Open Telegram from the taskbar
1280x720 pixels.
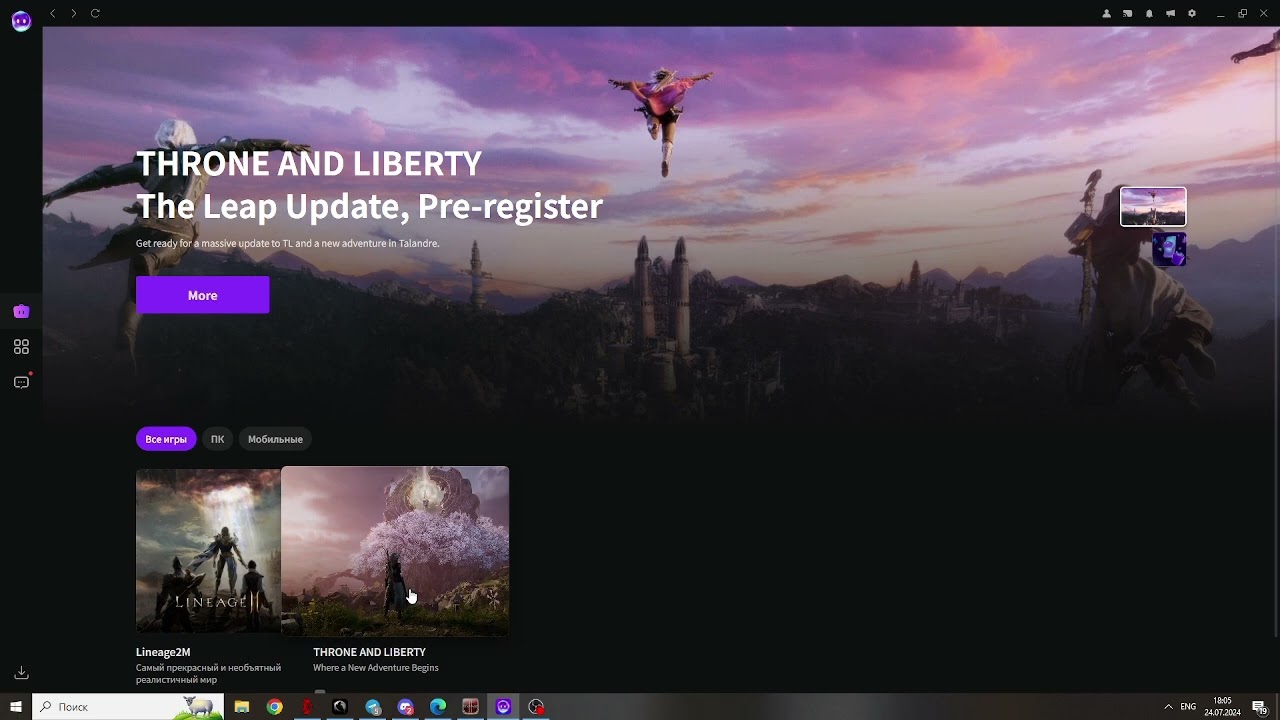[373, 707]
